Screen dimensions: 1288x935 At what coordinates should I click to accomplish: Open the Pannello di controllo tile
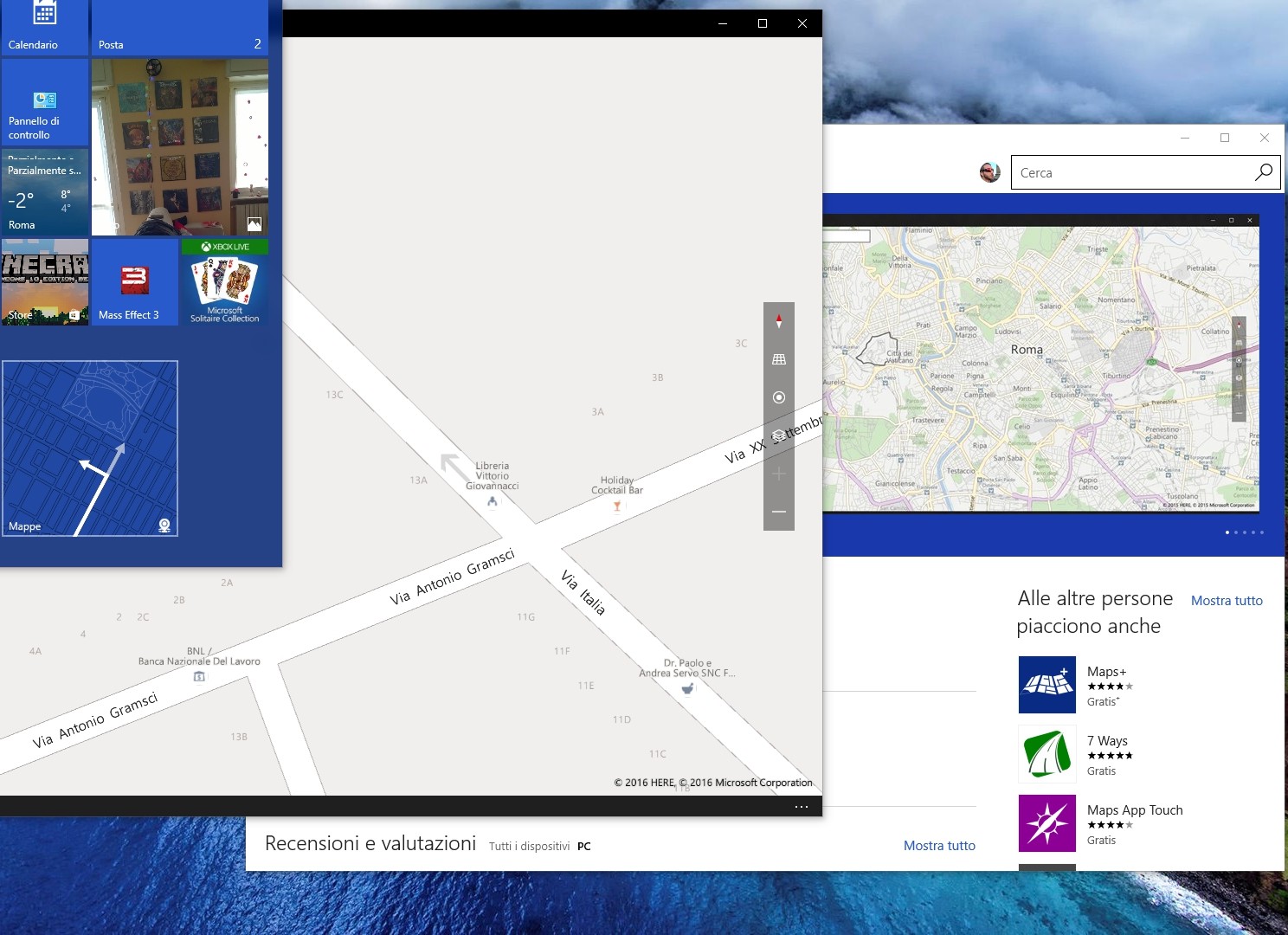[45, 102]
